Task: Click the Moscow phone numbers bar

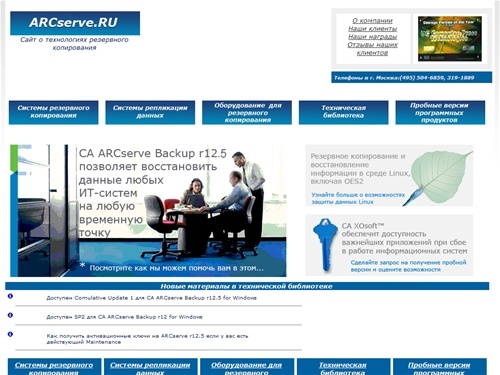Action: 411,78
